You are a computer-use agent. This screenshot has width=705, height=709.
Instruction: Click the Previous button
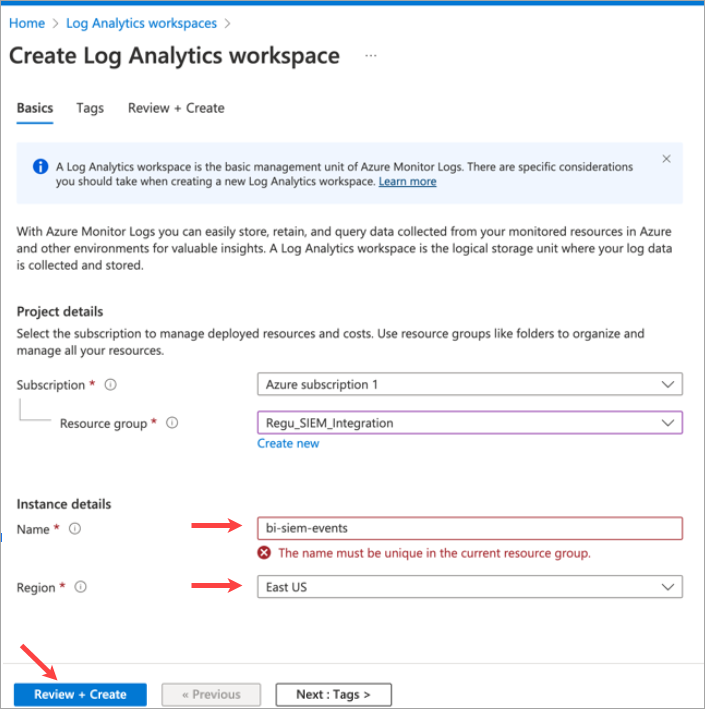tap(211, 694)
